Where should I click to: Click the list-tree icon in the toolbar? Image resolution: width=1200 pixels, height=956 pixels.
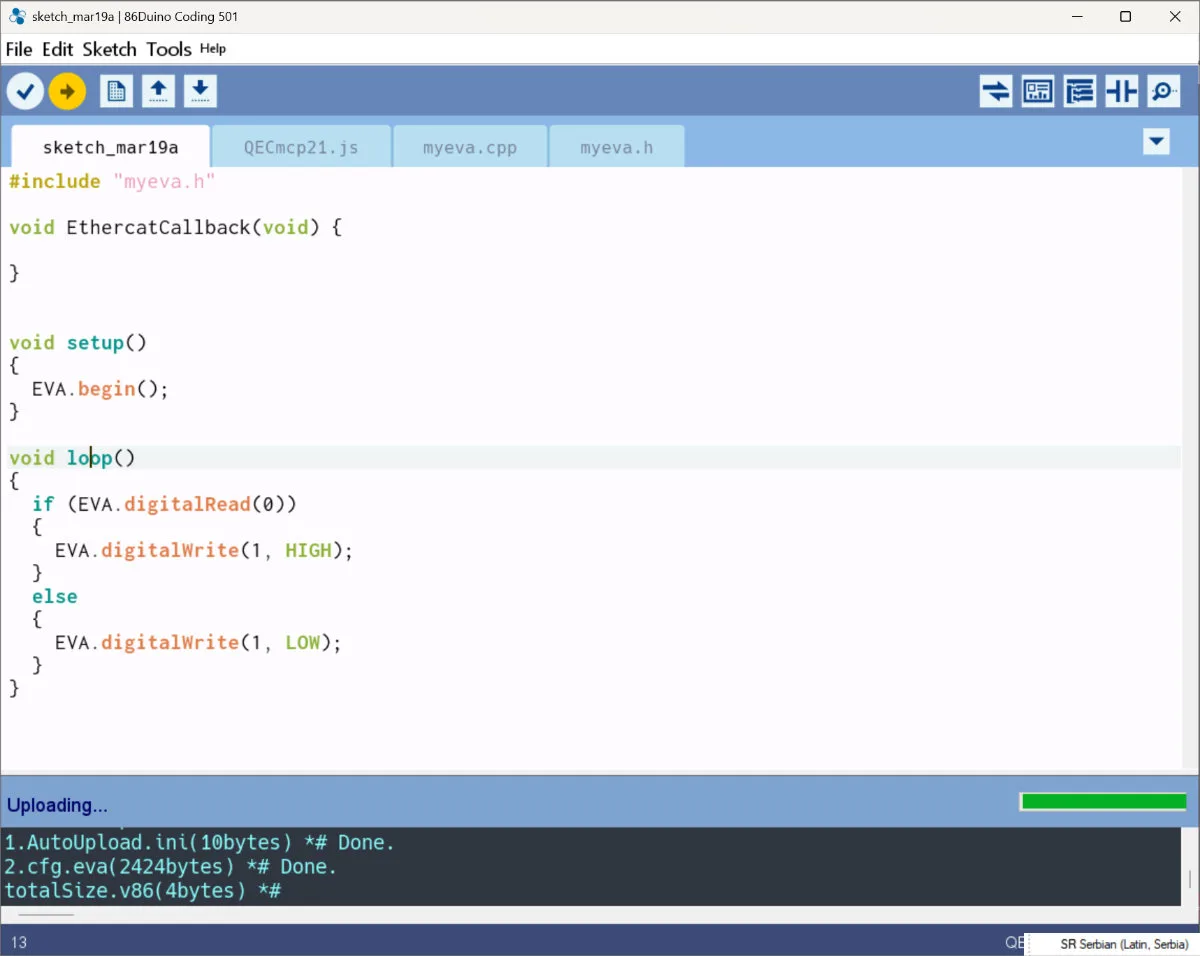(x=1079, y=92)
